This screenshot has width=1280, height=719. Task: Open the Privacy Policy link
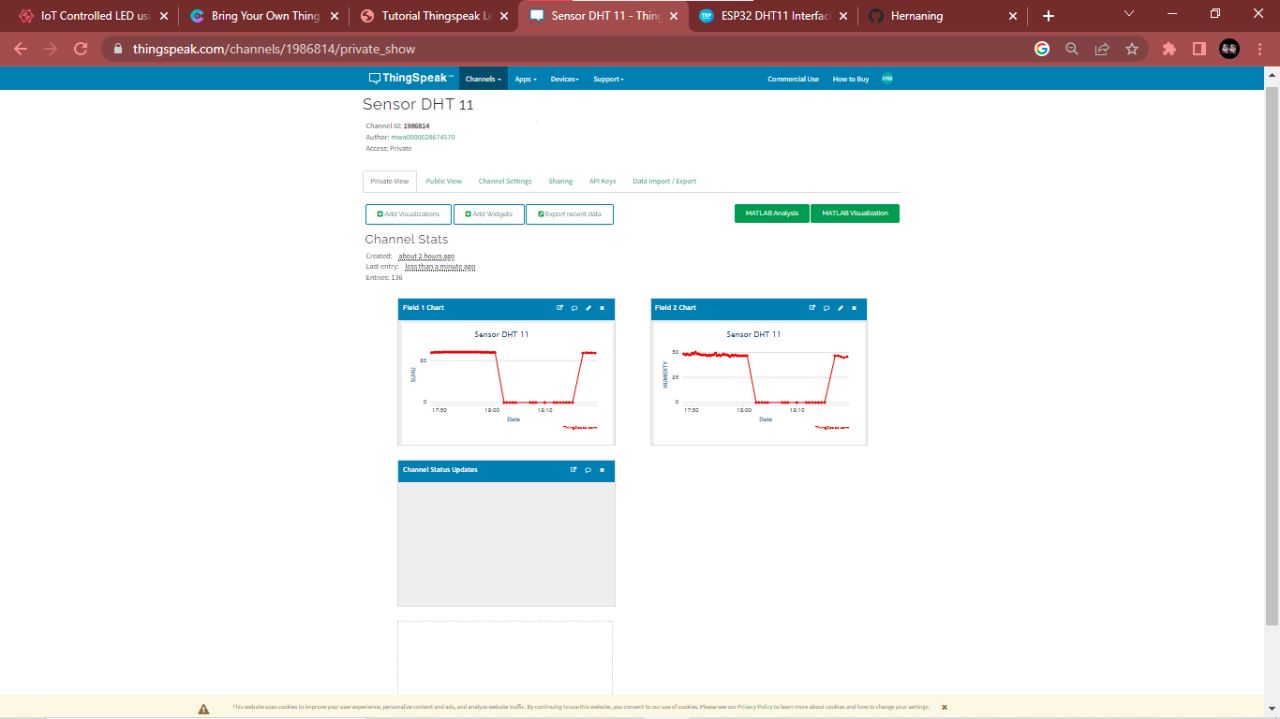[755, 707]
